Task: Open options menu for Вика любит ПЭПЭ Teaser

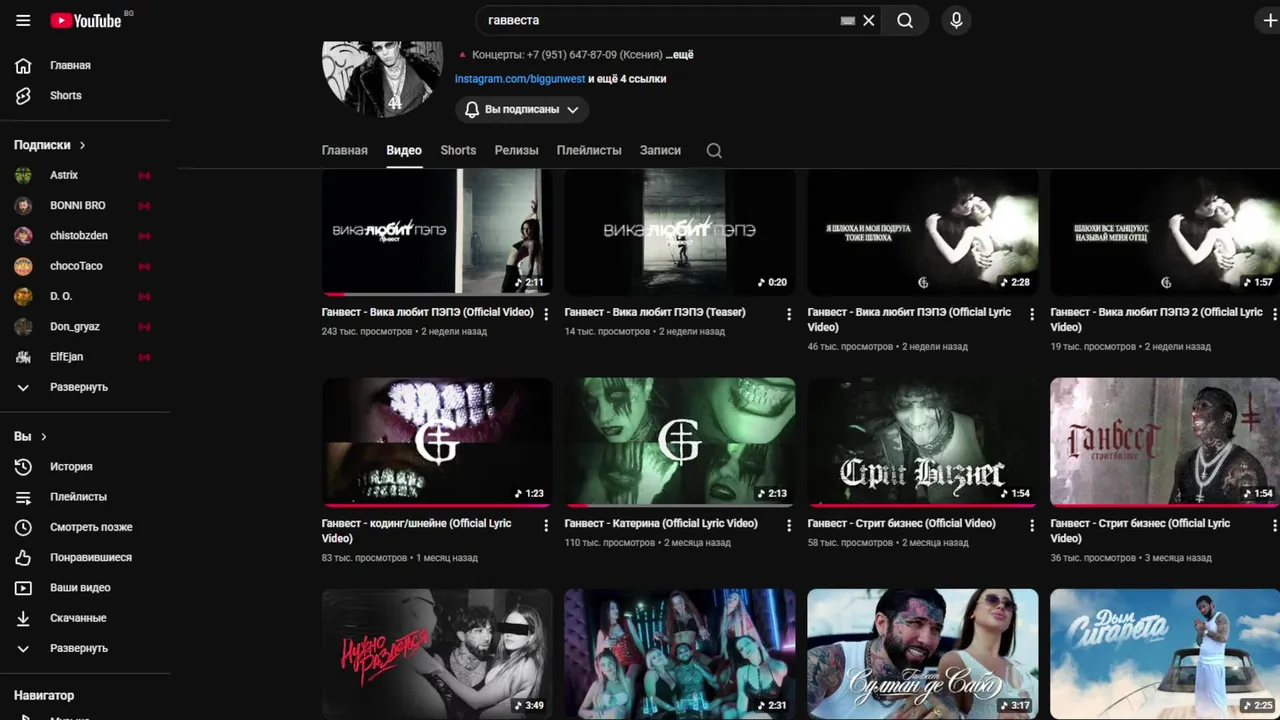Action: (789, 314)
